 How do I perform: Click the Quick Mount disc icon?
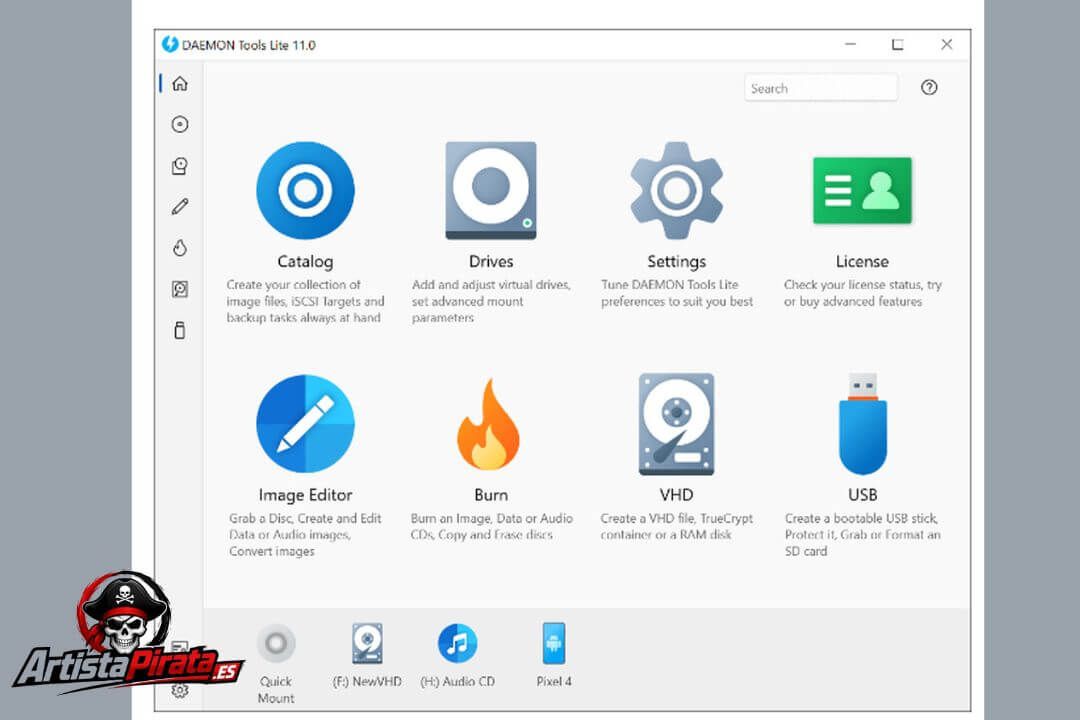click(276, 644)
